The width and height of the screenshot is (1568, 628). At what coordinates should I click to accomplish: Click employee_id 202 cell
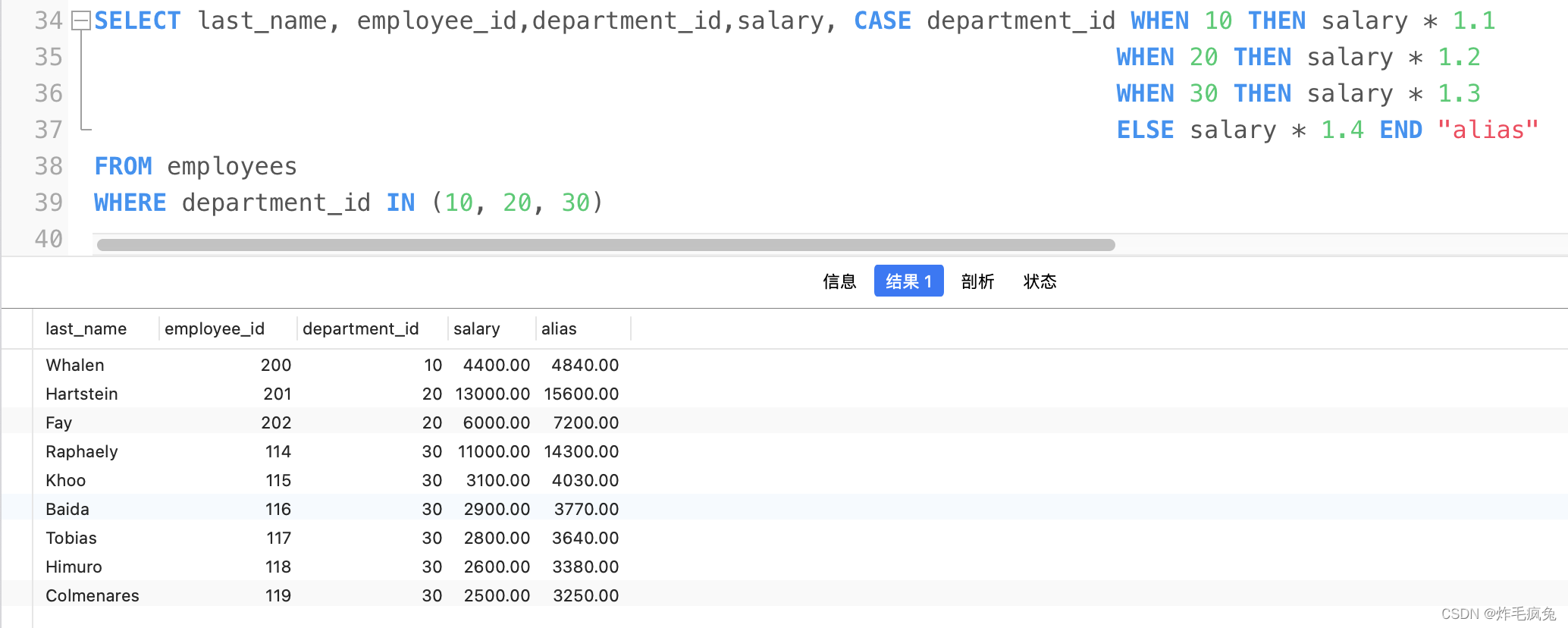276,422
